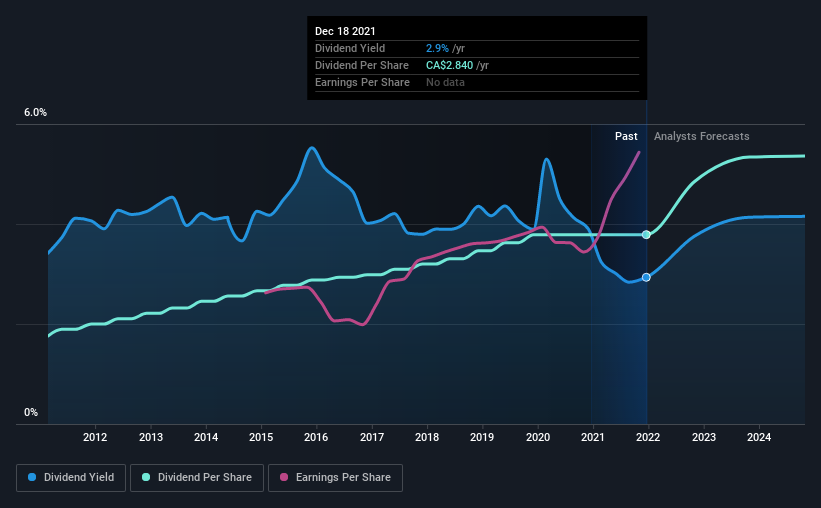
Task: Click the Dec 18 2021 tooltip header
Action: (x=345, y=31)
